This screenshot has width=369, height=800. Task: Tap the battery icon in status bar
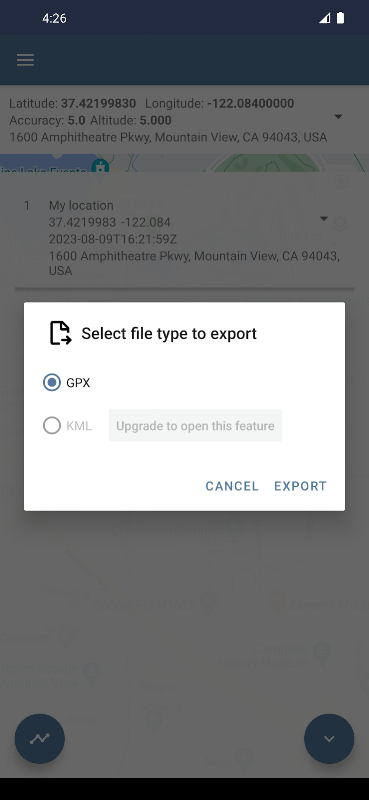(340, 18)
